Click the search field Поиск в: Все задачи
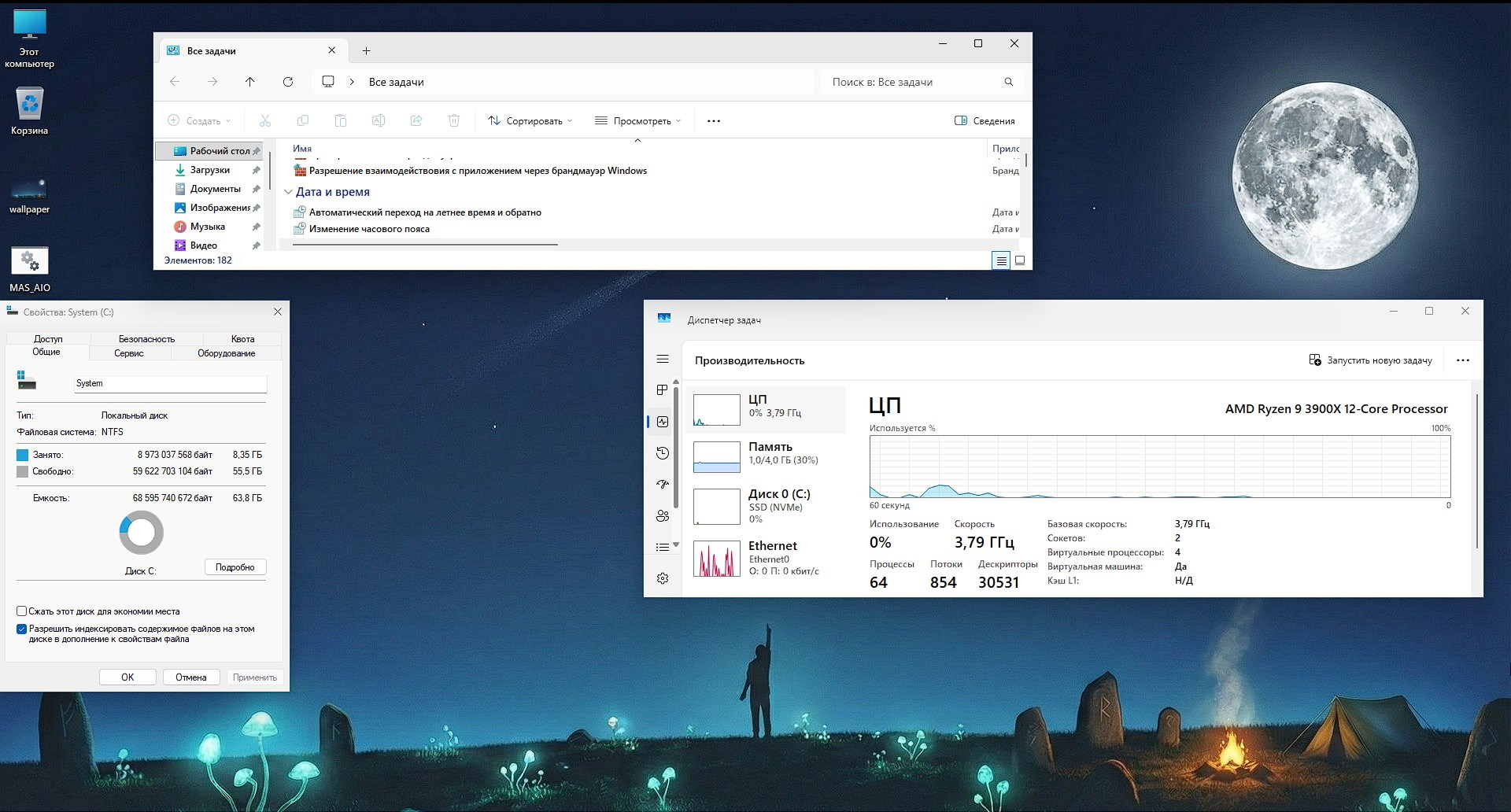This screenshot has height=812, width=1511. tap(913, 81)
